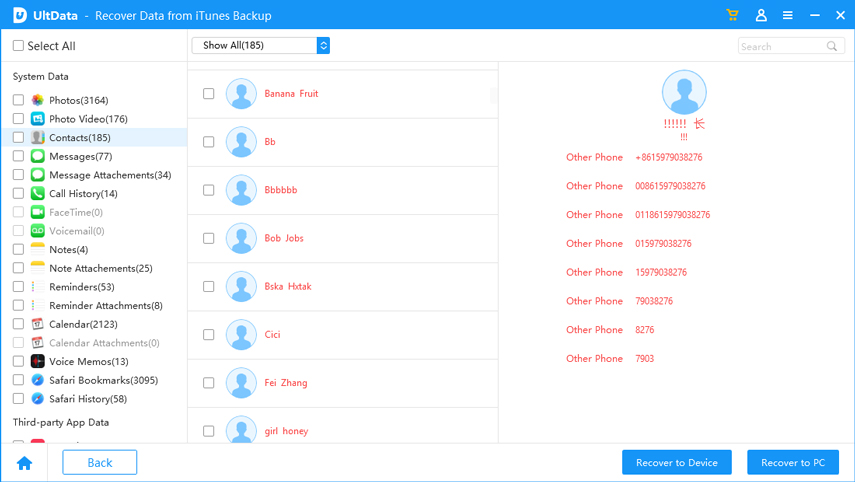This screenshot has width=855, height=482.
Task: Open the hamburger menu in title bar
Action: 788,16
